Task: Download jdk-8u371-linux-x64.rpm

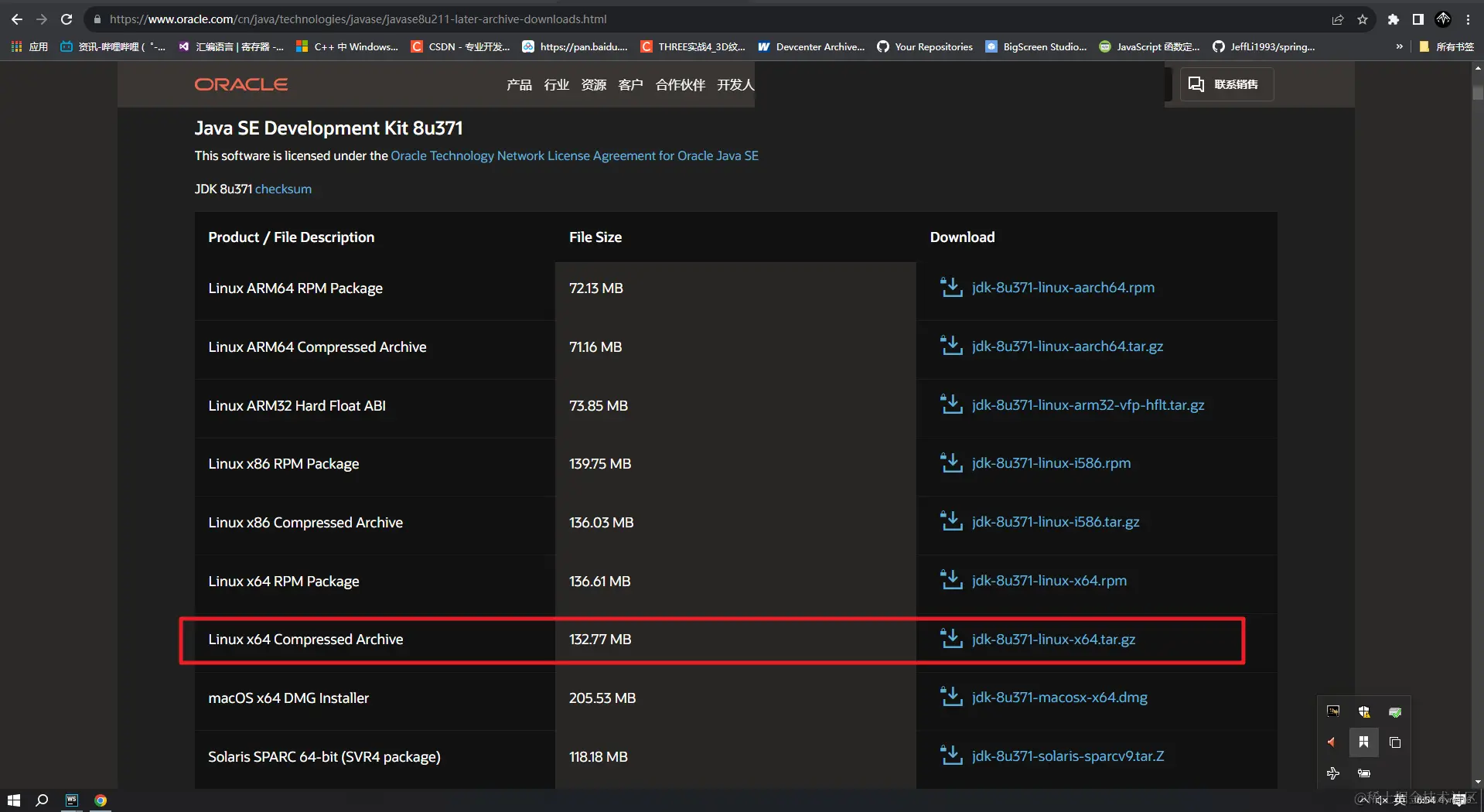Action: pos(1049,581)
